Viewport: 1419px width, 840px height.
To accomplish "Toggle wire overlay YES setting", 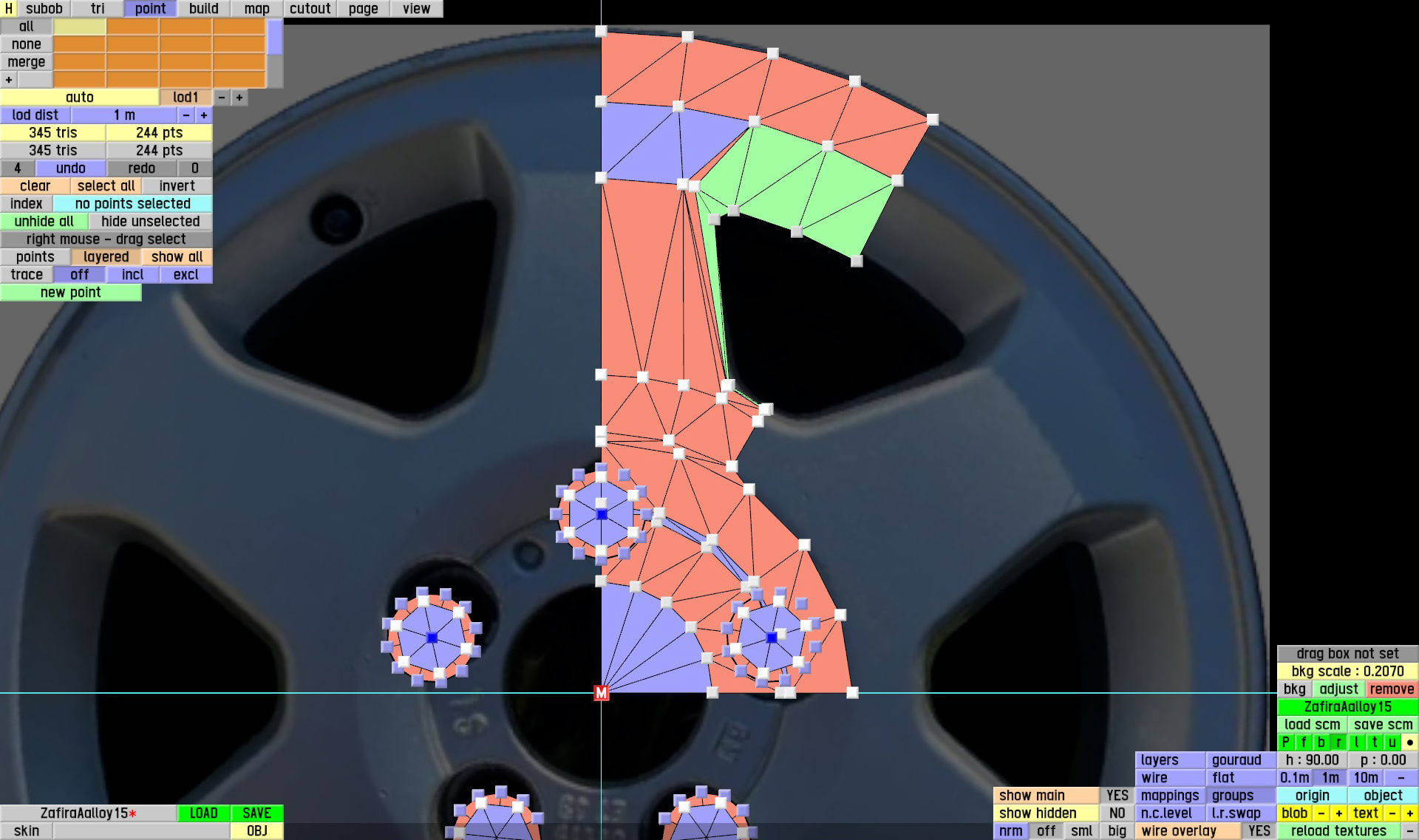I will (1259, 831).
